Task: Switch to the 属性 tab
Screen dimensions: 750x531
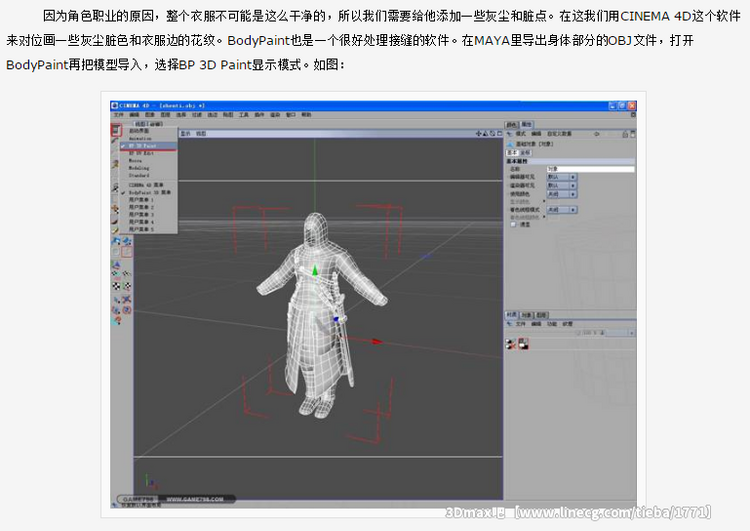Action: coord(526,124)
